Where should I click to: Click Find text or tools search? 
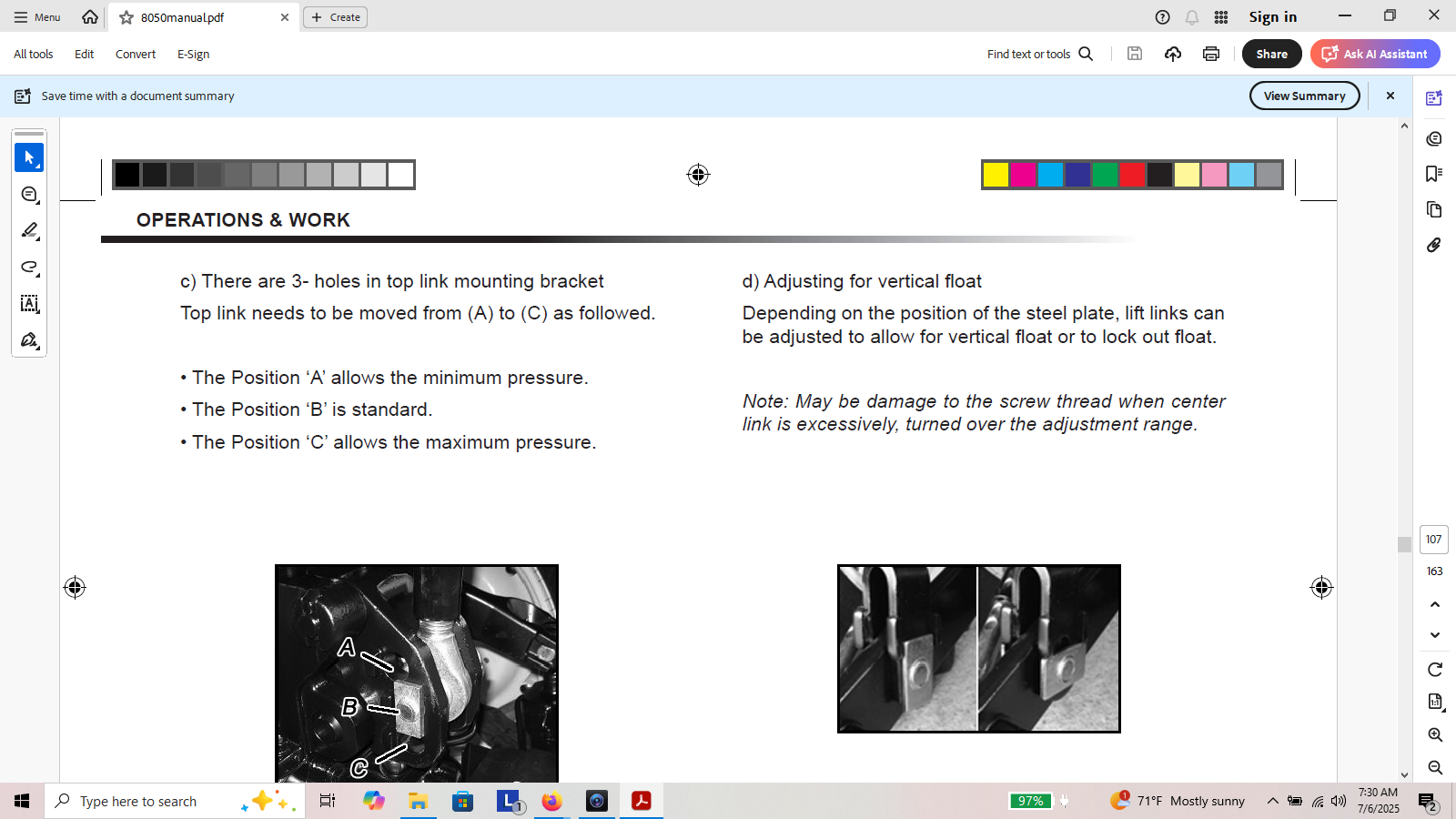(1040, 55)
